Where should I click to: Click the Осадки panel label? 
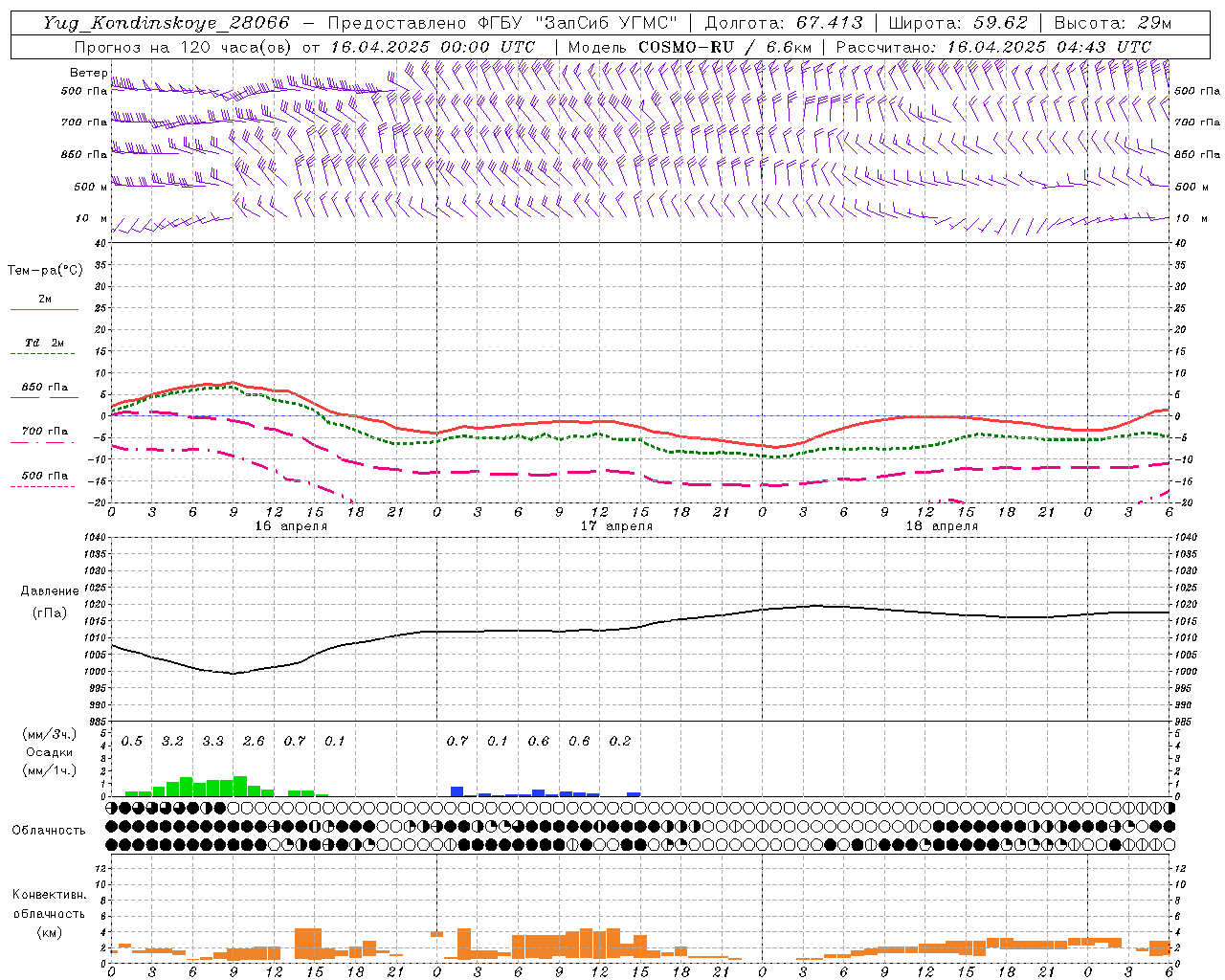click(49, 753)
